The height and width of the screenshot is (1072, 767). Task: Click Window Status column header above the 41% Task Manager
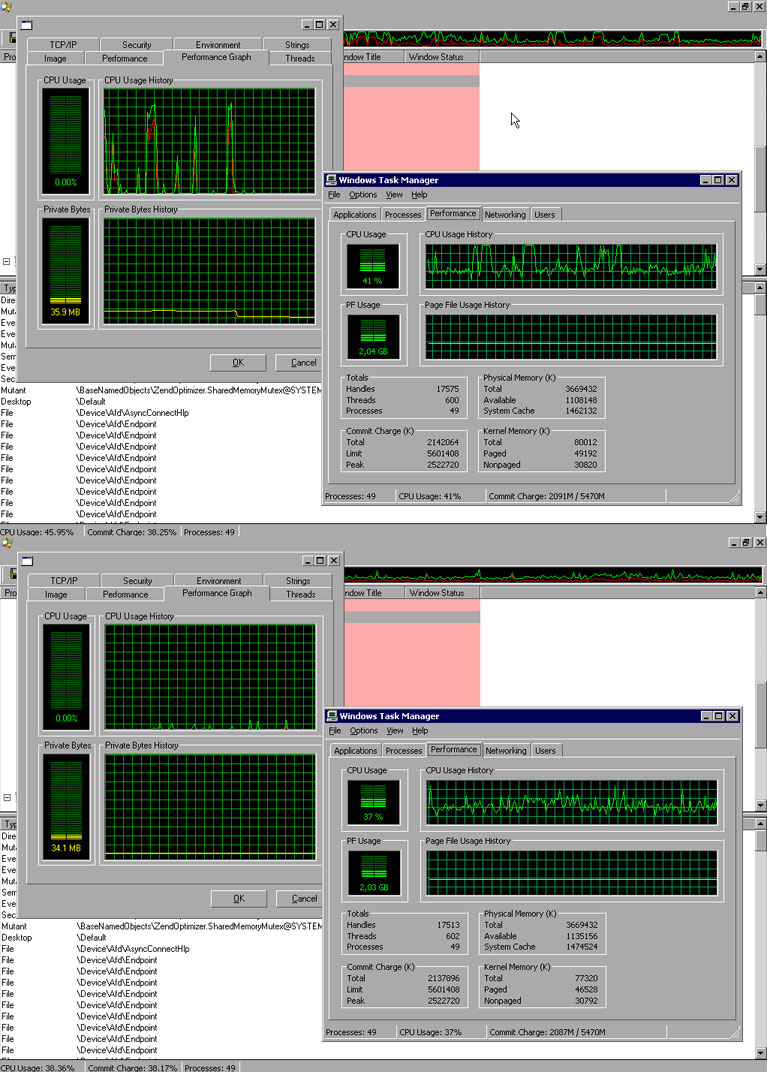tap(442, 57)
